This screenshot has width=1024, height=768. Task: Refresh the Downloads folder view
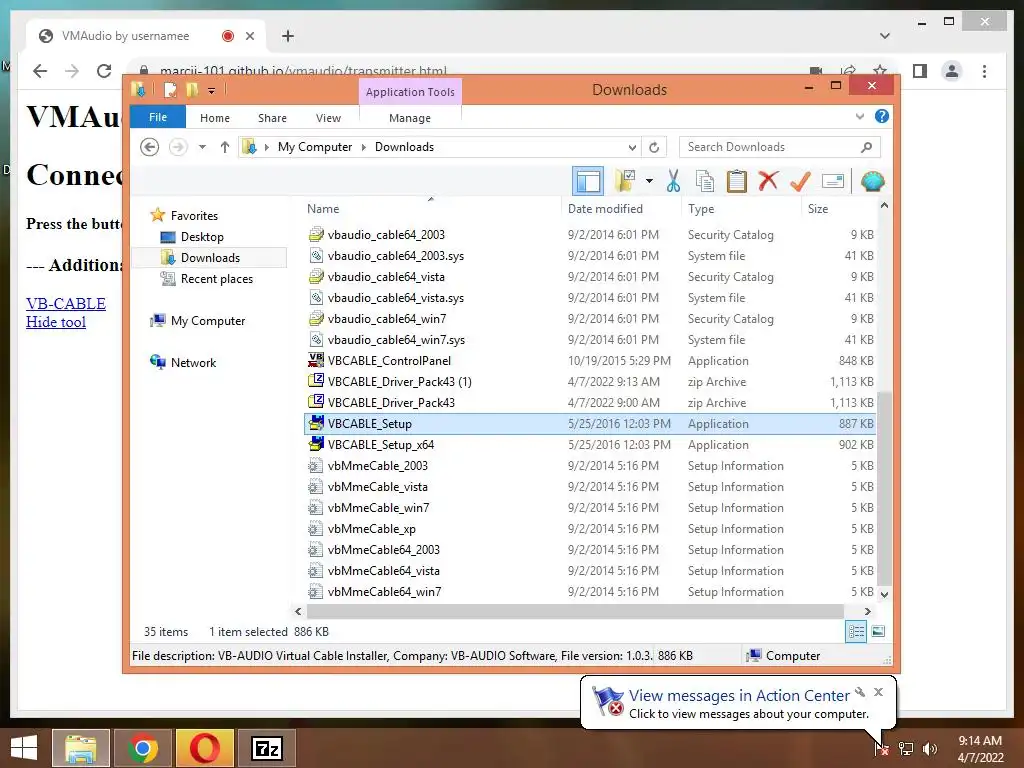[x=654, y=147]
